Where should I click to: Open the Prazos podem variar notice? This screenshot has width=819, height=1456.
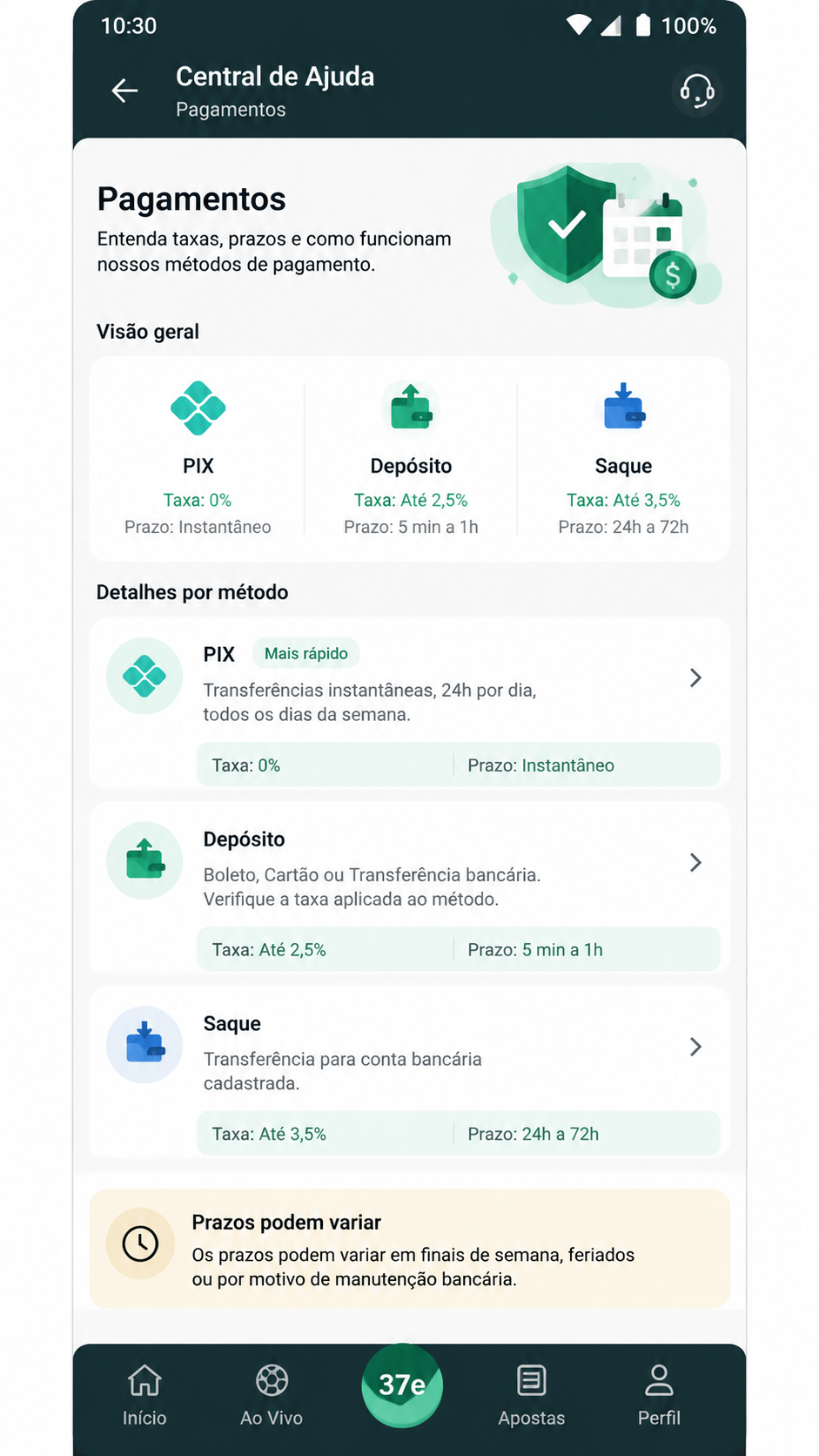click(x=409, y=1249)
